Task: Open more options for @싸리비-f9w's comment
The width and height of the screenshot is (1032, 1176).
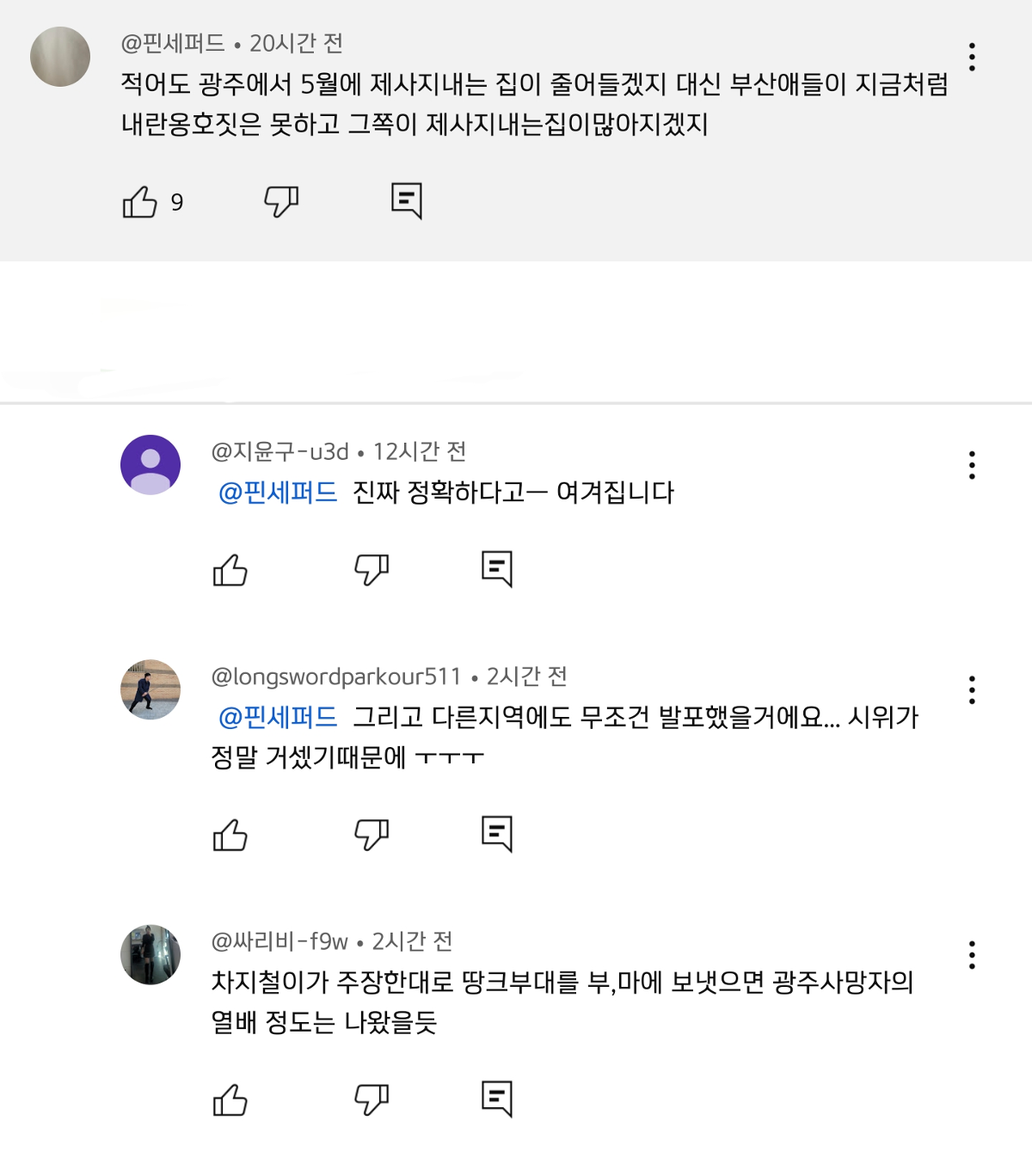Action: tap(972, 954)
